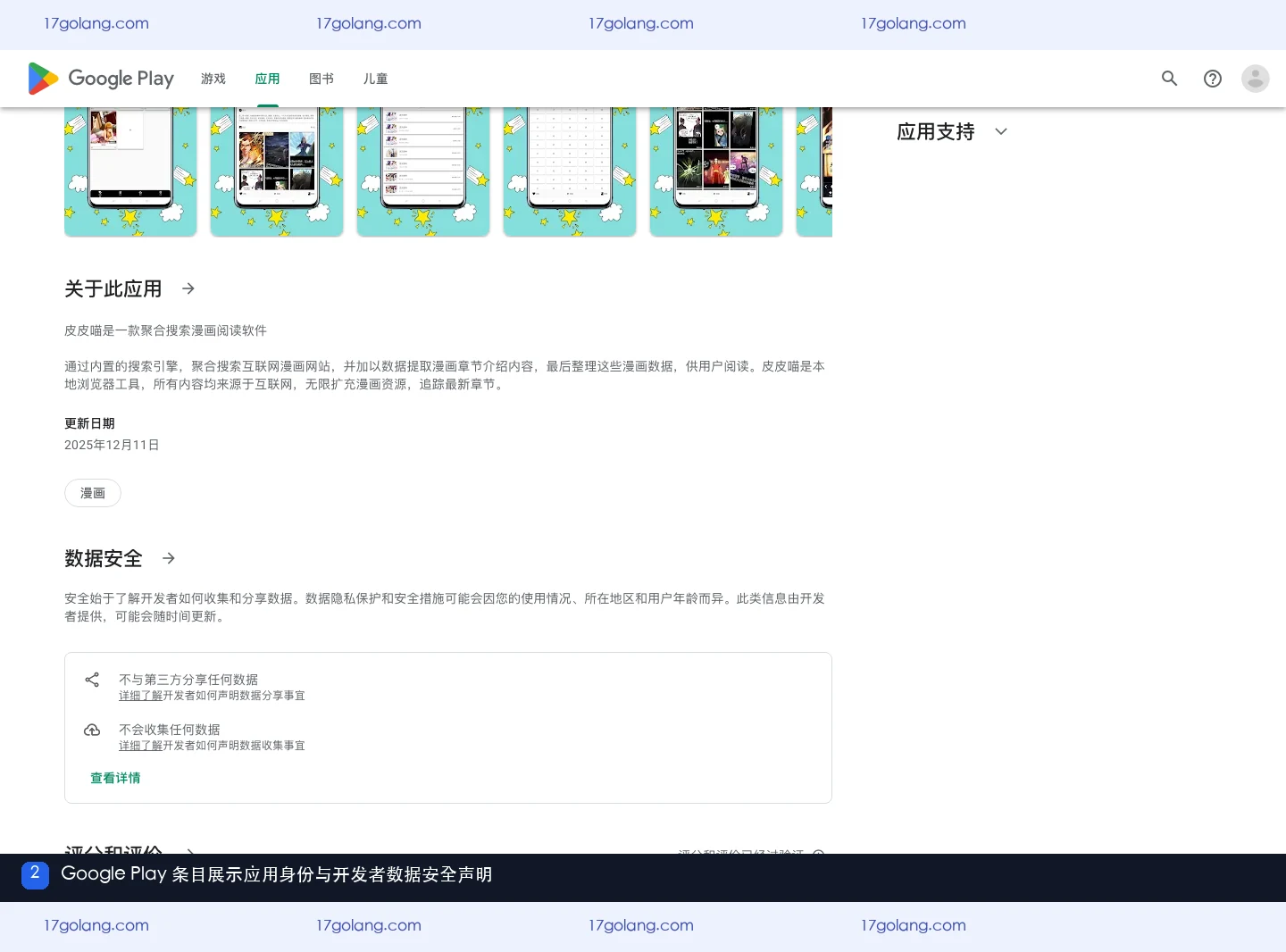
Task: Follow 详细了解 link about data collection
Action: [x=140, y=746]
